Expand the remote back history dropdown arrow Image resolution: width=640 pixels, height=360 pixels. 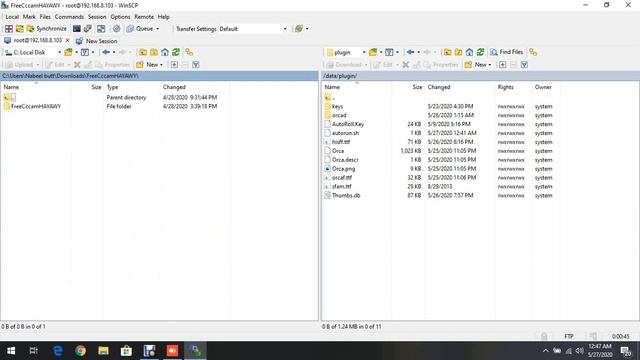pos(418,52)
